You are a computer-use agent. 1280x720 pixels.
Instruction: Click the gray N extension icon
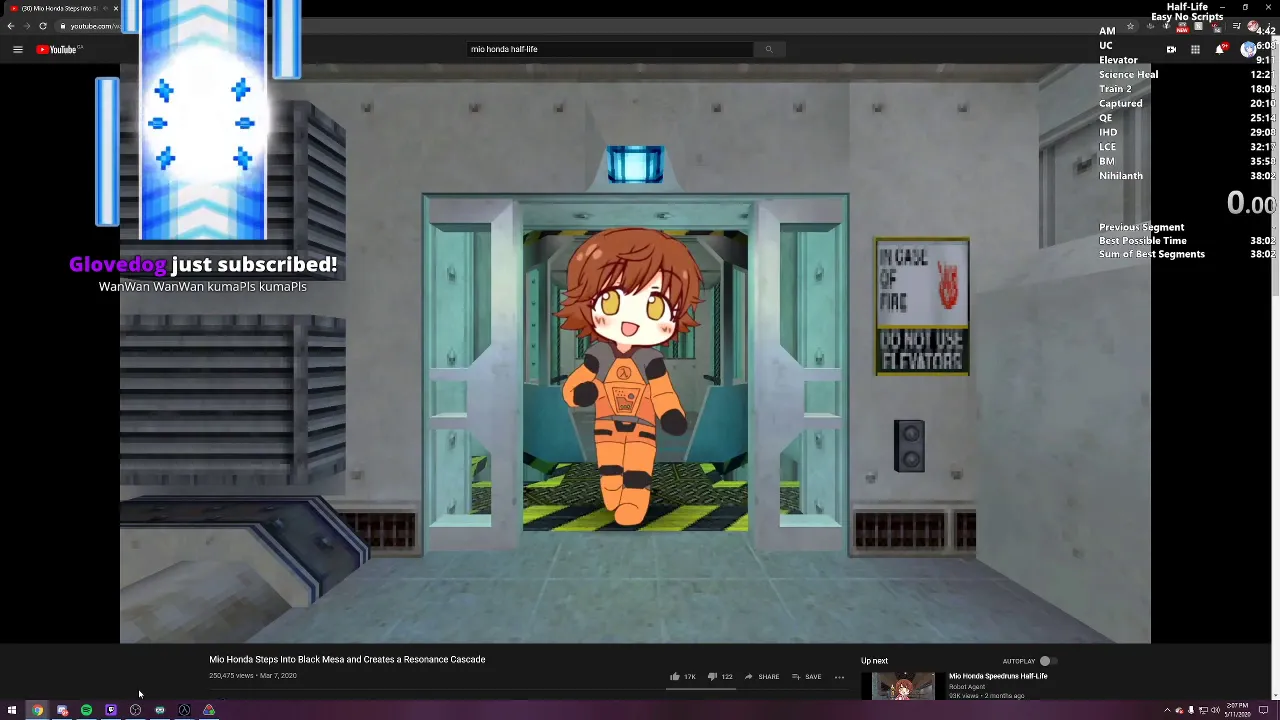[x=1199, y=27]
